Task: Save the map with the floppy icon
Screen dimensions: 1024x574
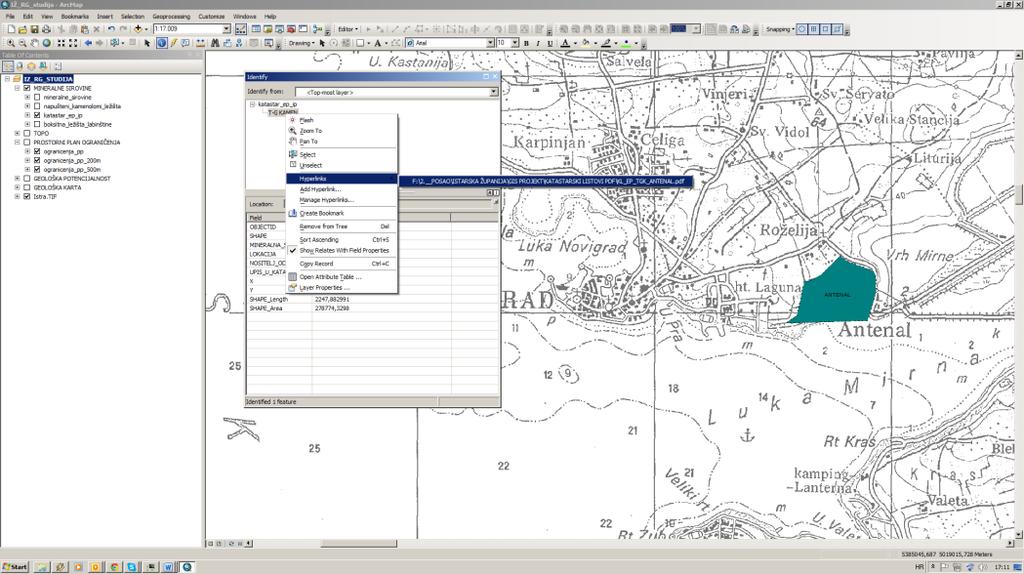Action: [35, 29]
